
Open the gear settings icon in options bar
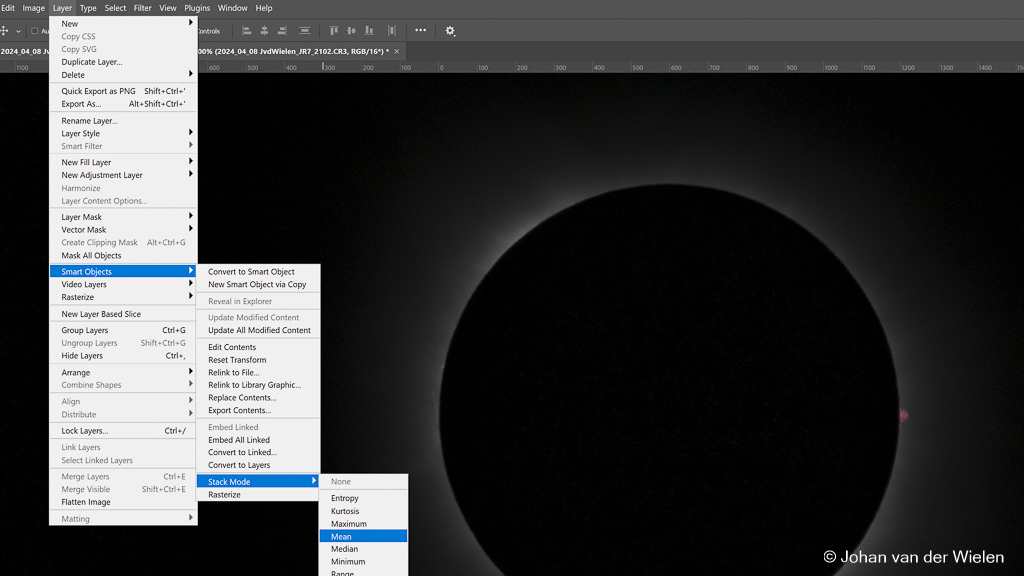450,31
